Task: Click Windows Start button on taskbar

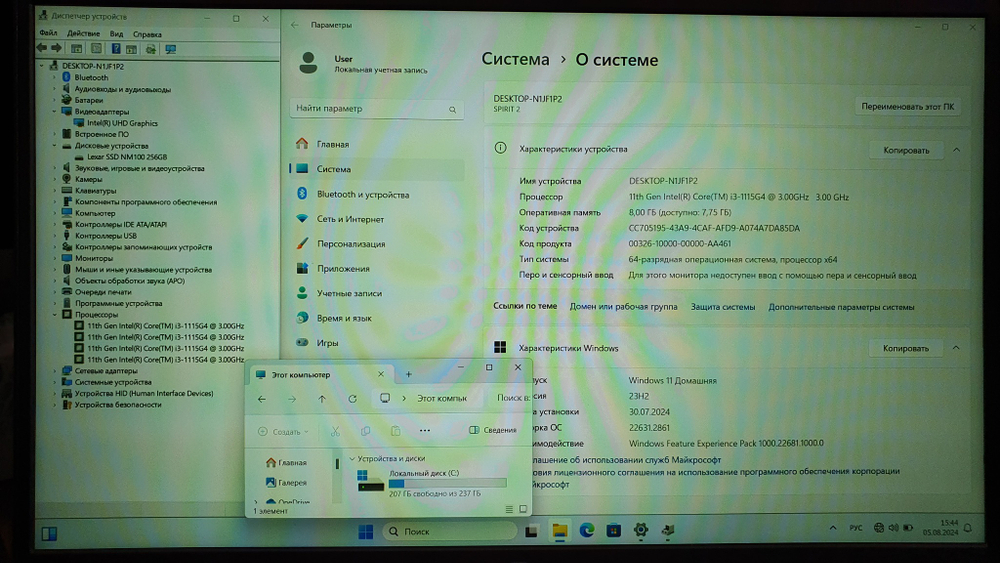Action: click(x=365, y=531)
